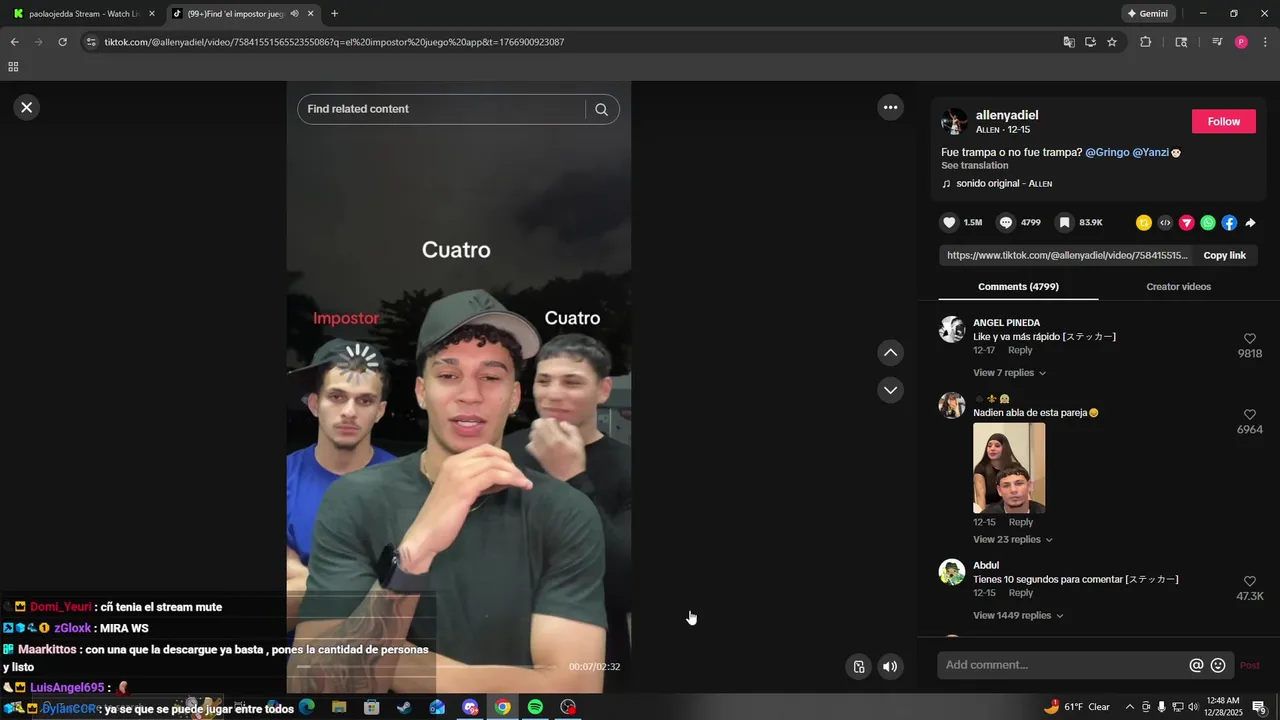Switch to Creator videos tab

[1178, 287]
